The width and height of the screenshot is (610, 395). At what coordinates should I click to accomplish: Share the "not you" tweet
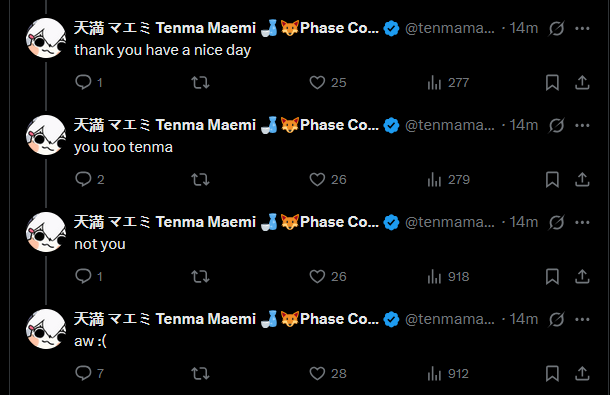[582, 276]
